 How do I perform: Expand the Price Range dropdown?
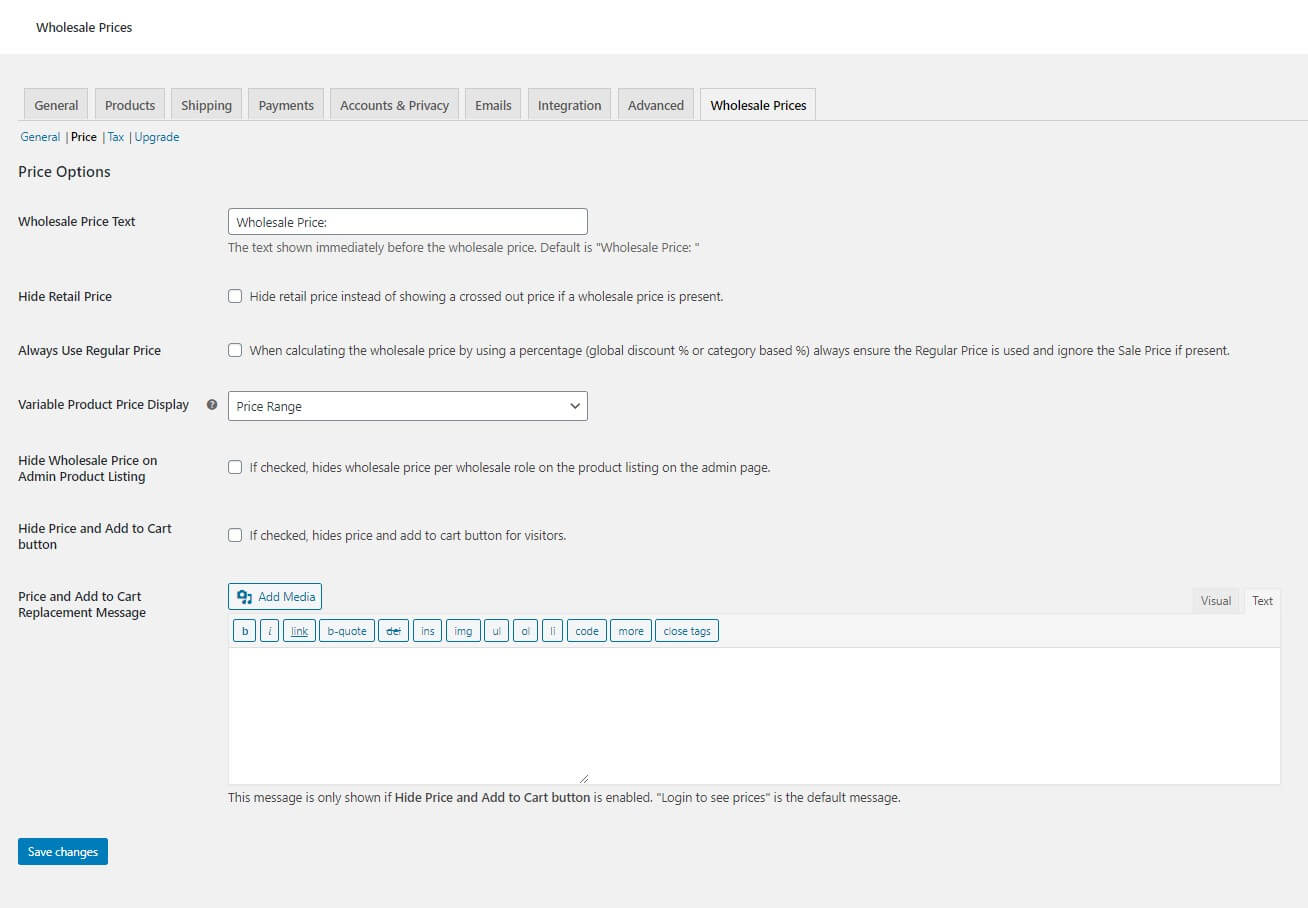coord(407,406)
